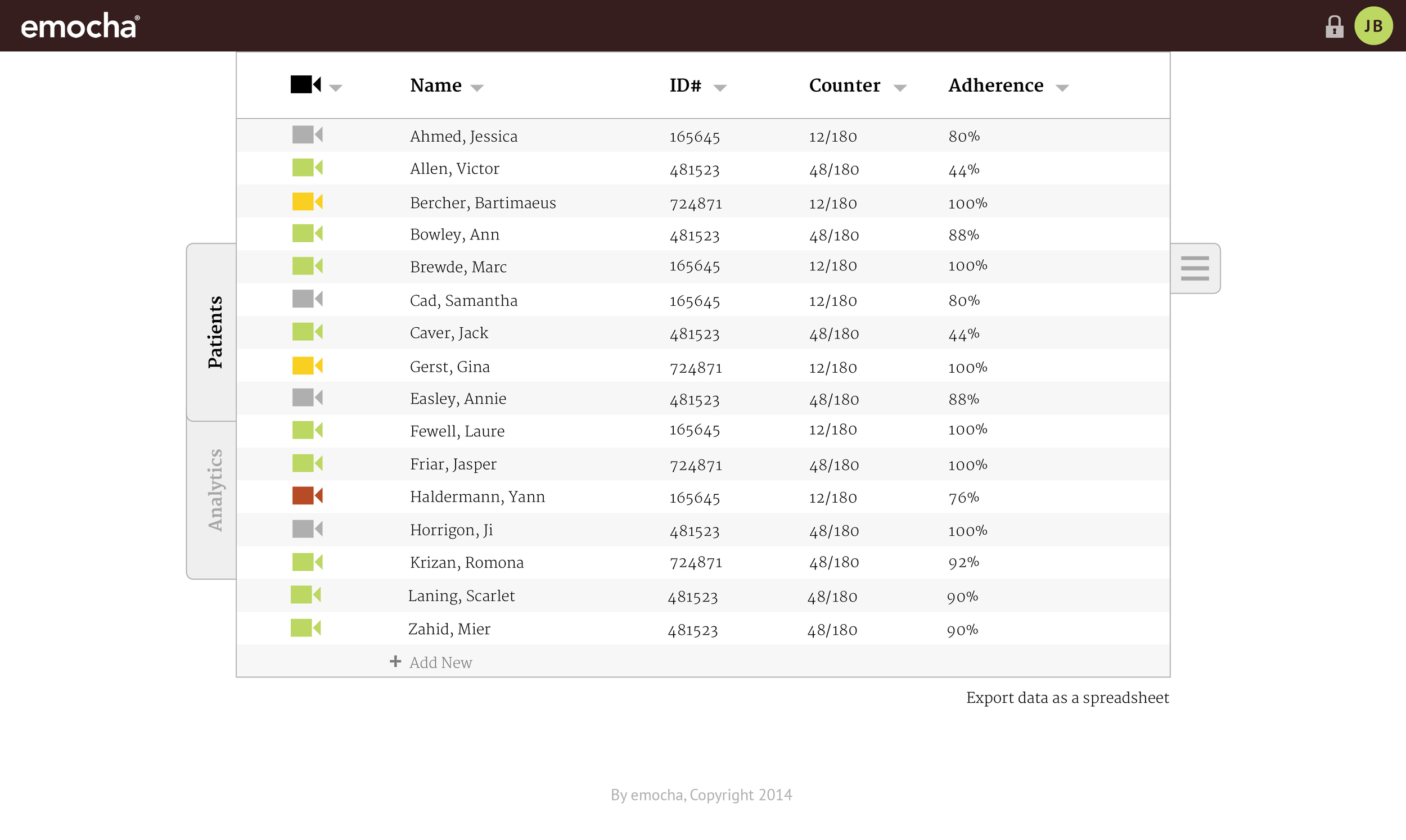Click the lock icon in header
The width and height of the screenshot is (1406, 840).
1334,26
